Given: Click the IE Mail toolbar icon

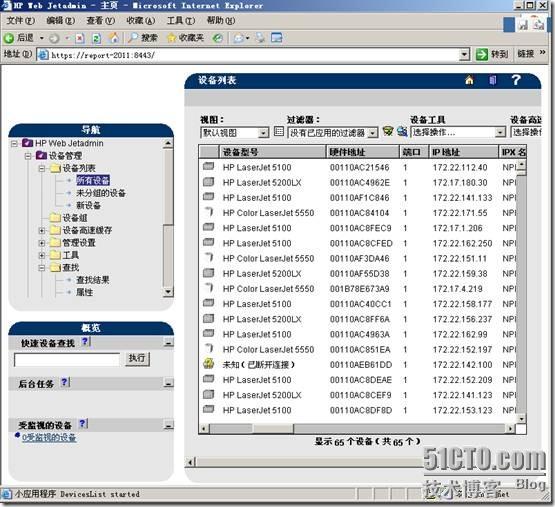Looking at the screenshot, I should coord(240,38).
